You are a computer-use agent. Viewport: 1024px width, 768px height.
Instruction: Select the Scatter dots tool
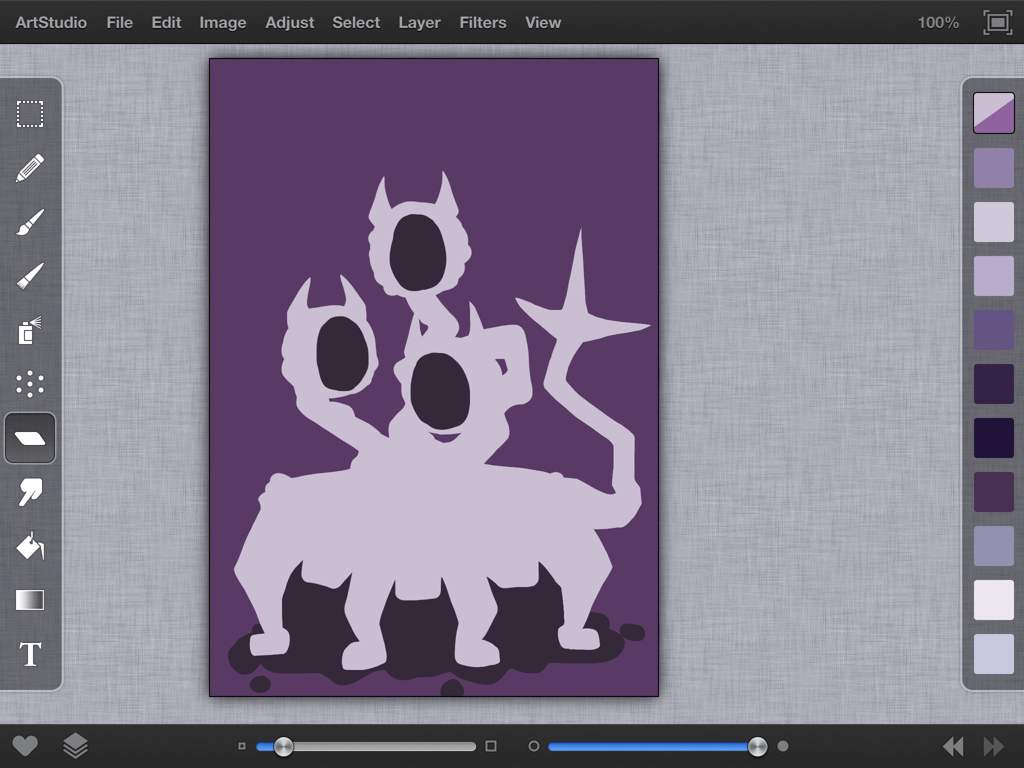click(x=30, y=384)
